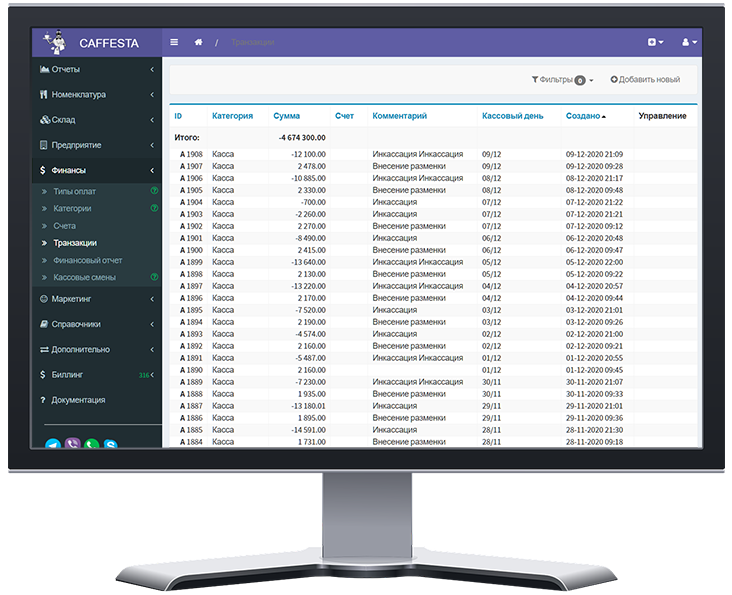Open Счета submenu item

click(64, 226)
